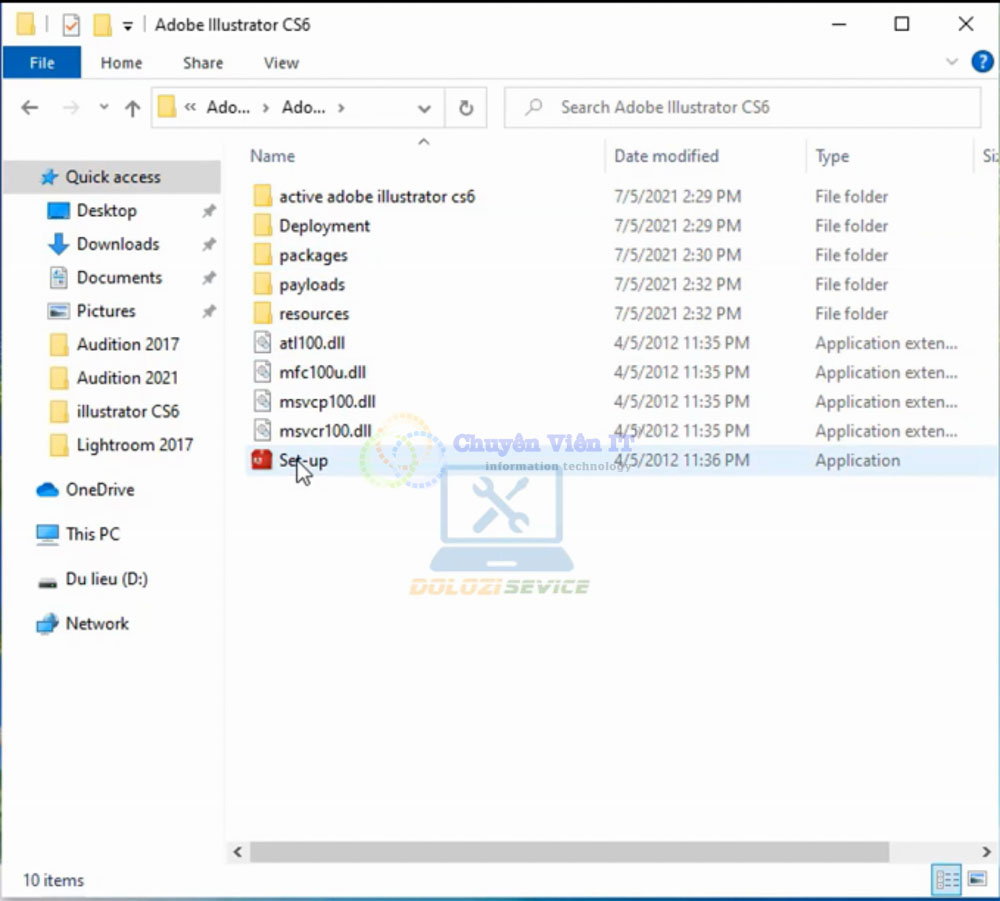The image size is (1000, 901).
Task: Click the Properties checkmark icon in title bar
Action: coord(71,25)
